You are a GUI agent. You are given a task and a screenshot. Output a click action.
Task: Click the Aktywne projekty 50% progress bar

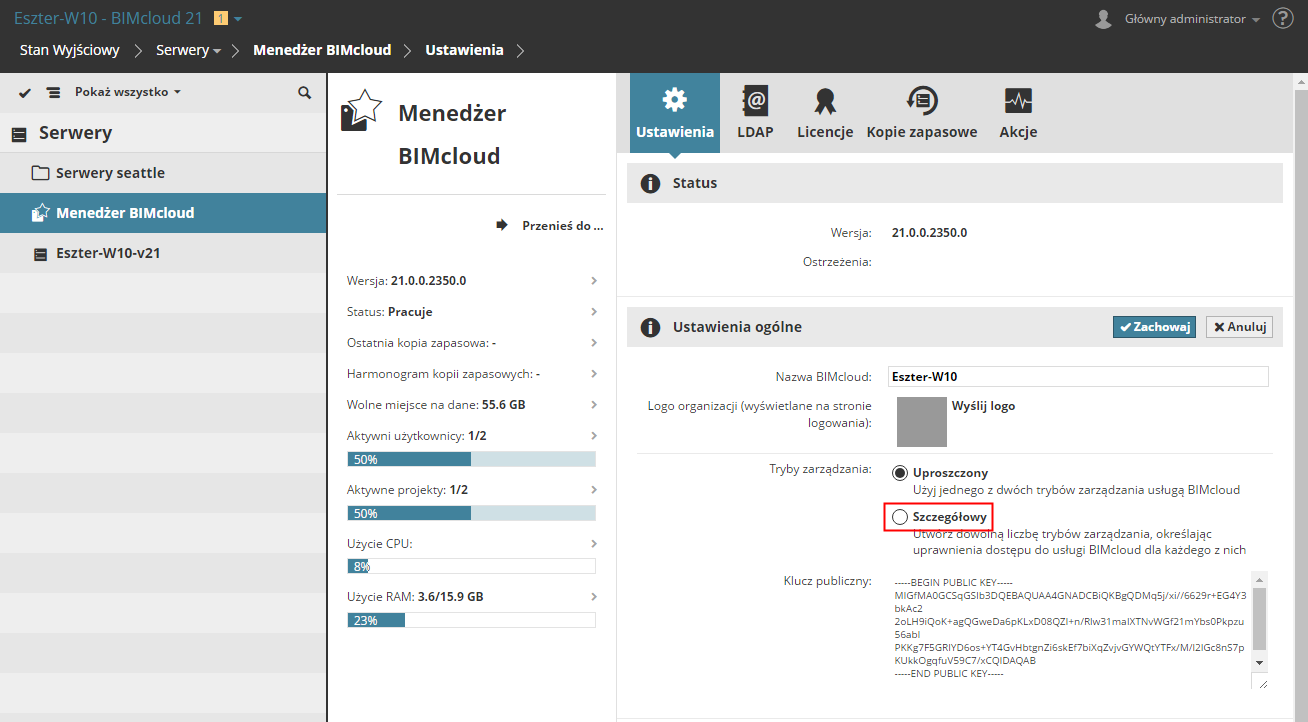click(x=471, y=513)
